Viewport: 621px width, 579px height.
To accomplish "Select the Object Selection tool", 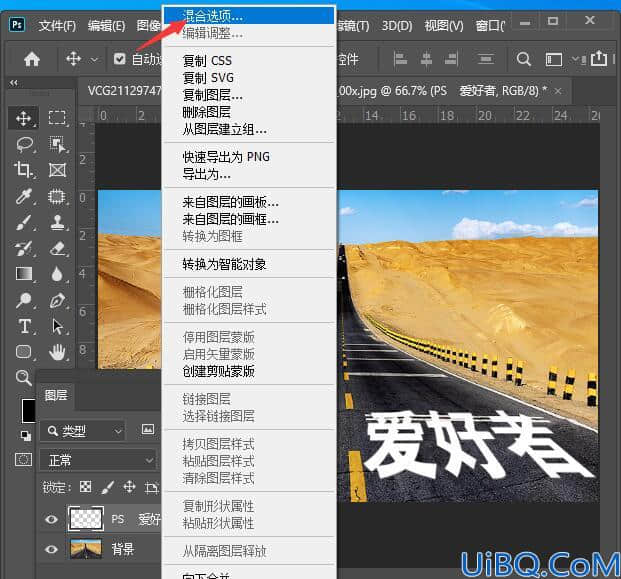I will (x=57, y=144).
